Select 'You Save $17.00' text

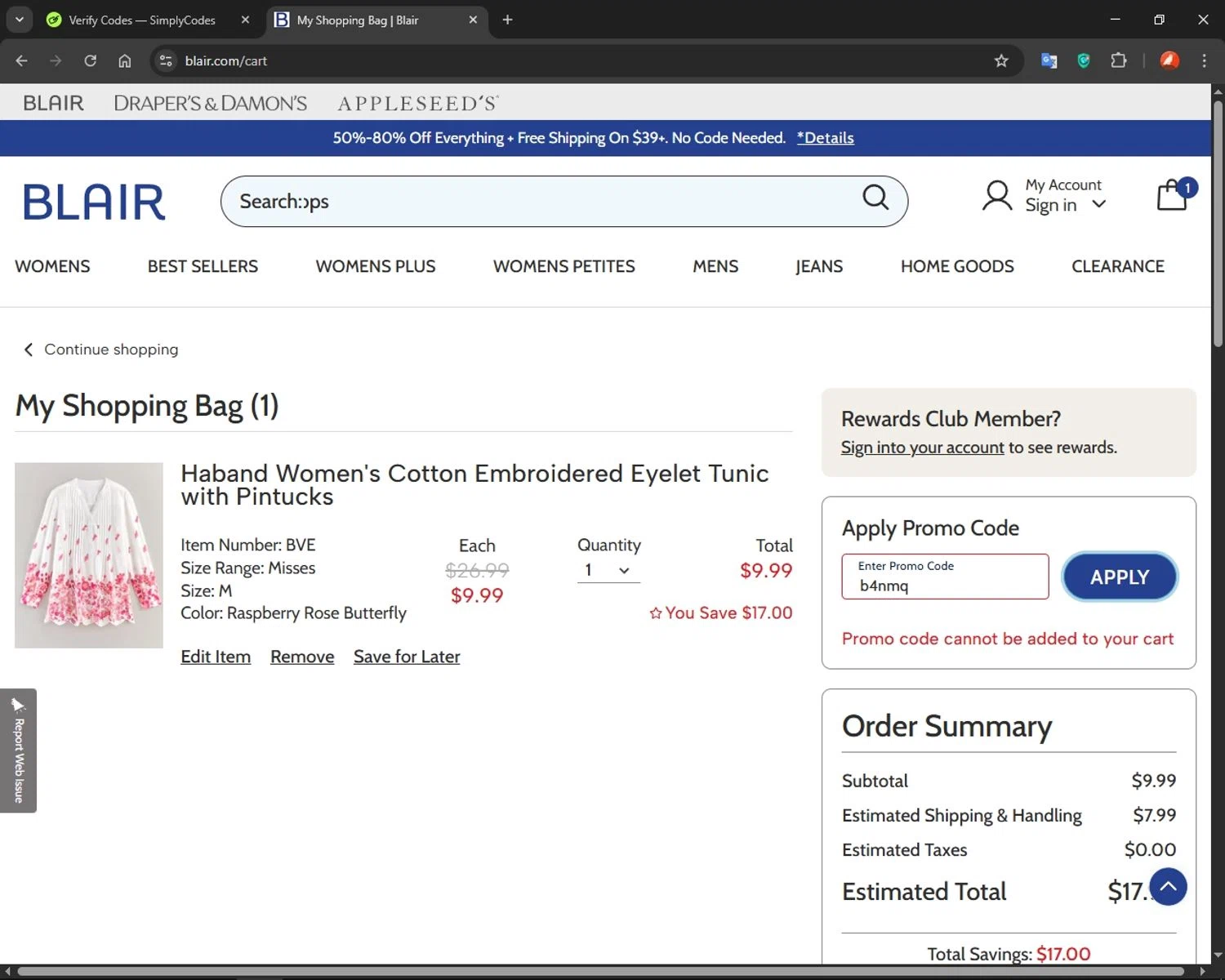tap(721, 612)
